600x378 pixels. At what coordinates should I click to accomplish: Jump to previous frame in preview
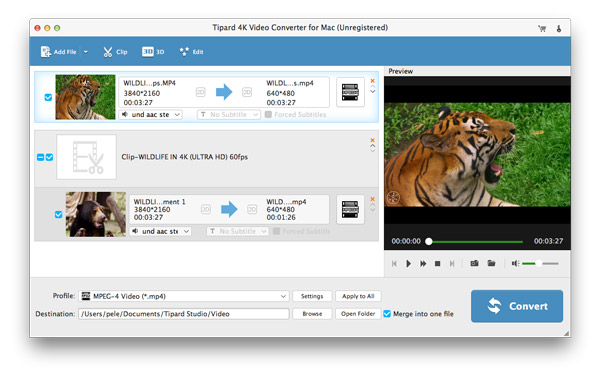point(394,264)
